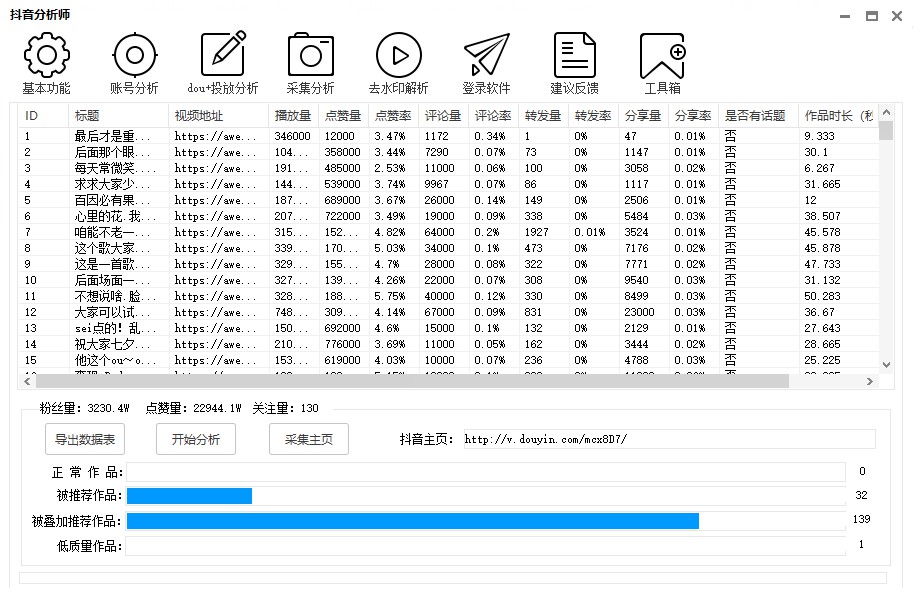Sort by 作品时长 column header

pos(838,115)
